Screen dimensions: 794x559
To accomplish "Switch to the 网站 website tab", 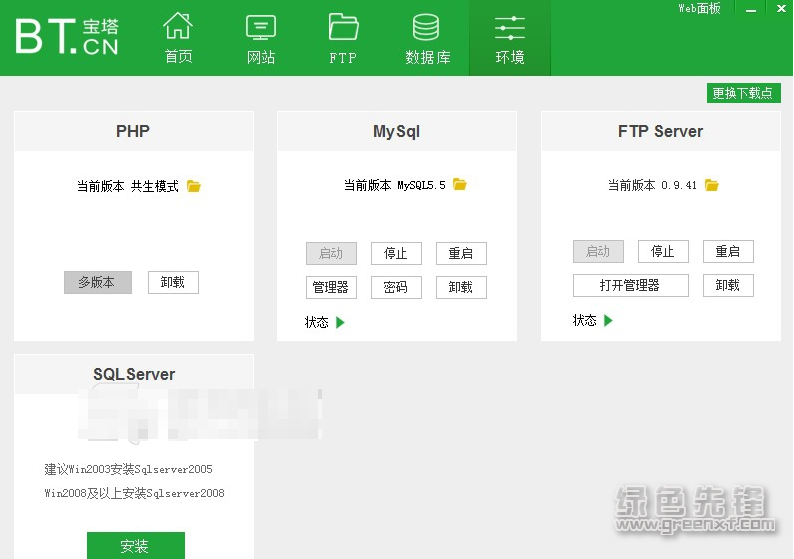I will point(261,38).
